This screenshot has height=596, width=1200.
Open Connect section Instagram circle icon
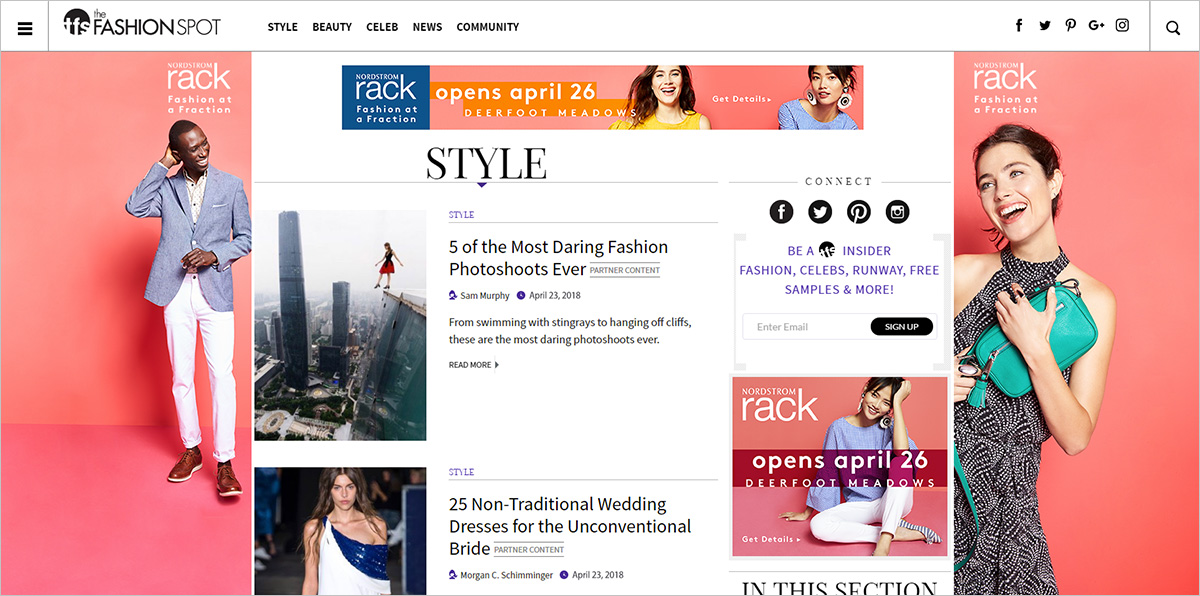click(898, 212)
